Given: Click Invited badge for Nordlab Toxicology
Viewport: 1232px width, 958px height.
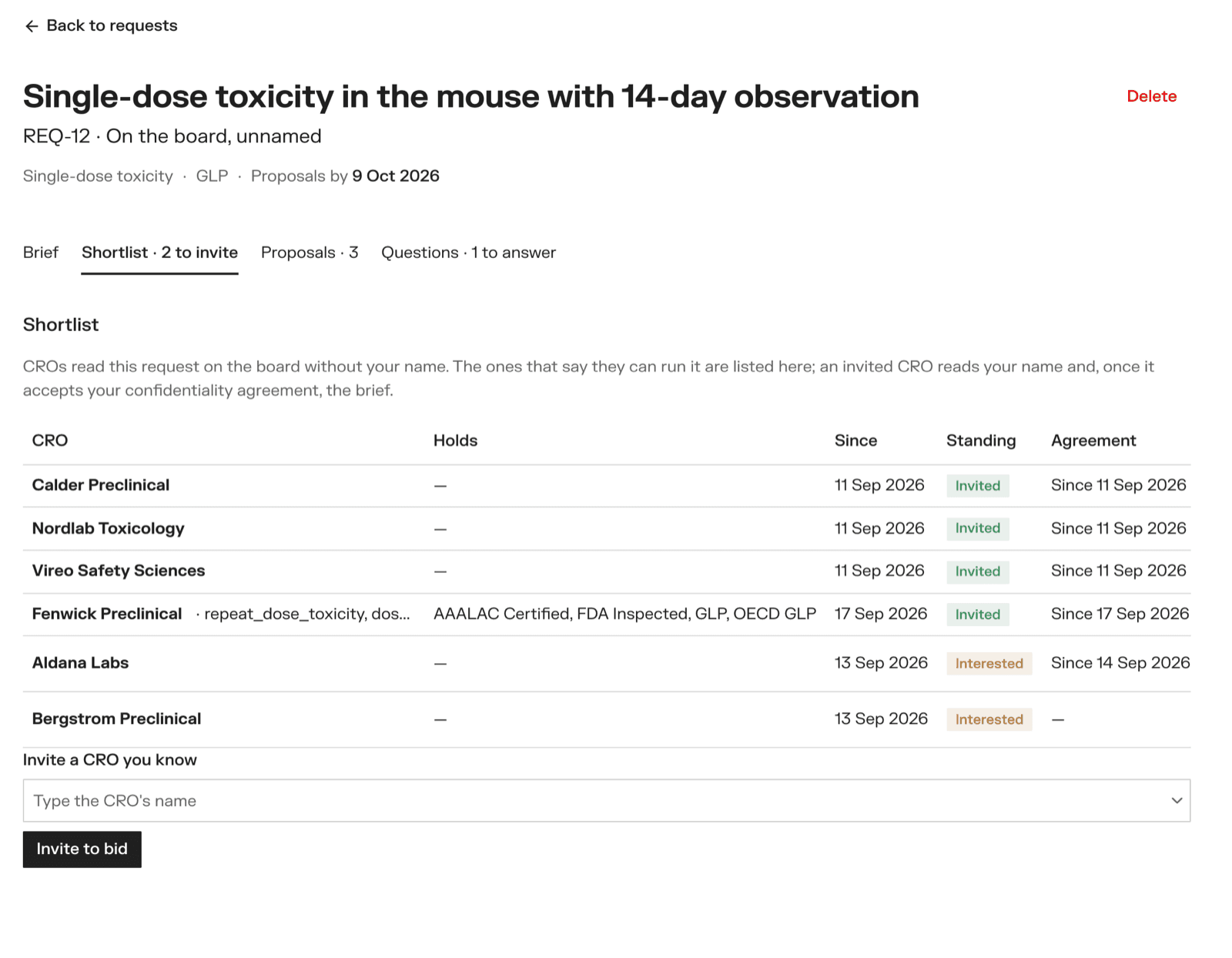Looking at the screenshot, I should pos(978,528).
